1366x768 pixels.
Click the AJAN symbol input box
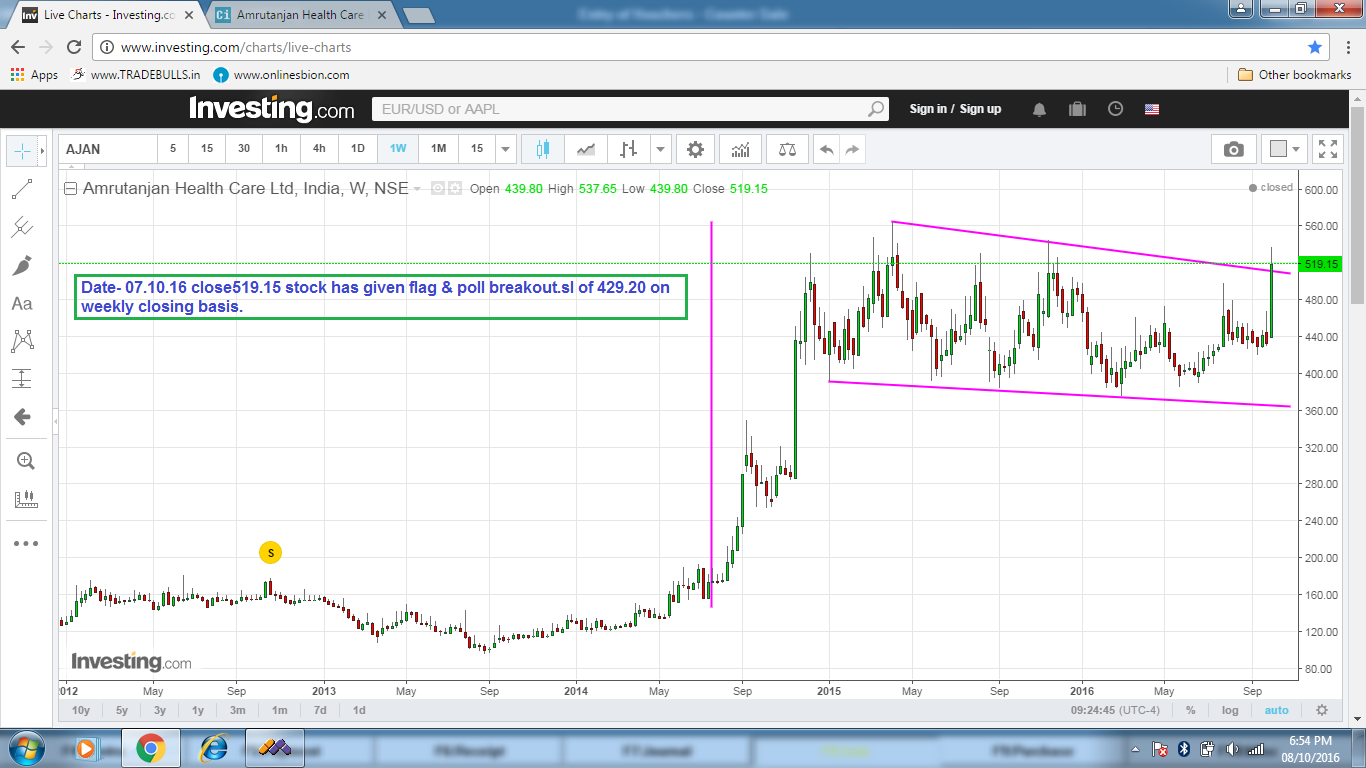point(108,149)
